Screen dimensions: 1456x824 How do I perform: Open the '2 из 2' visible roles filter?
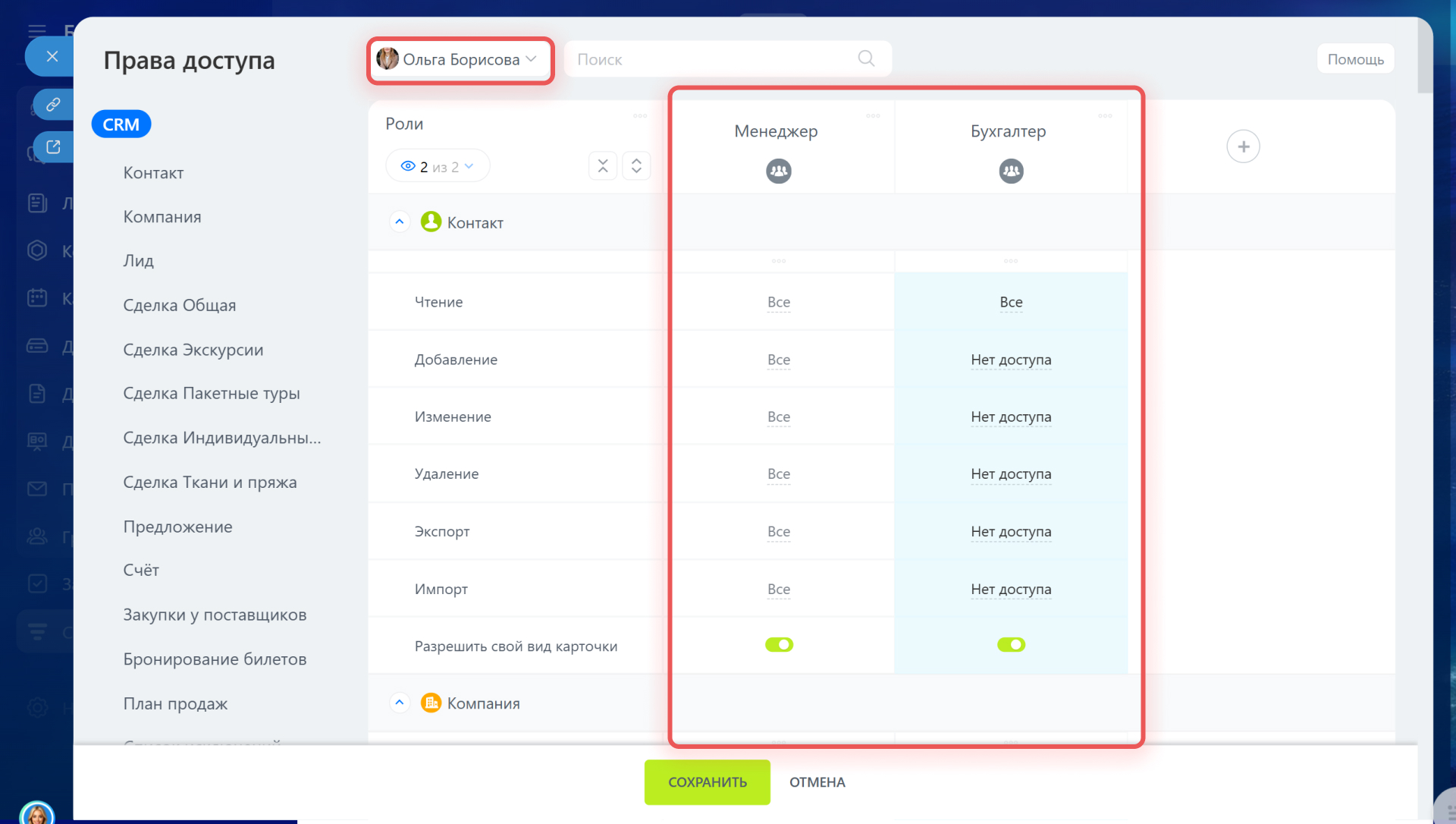click(438, 166)
